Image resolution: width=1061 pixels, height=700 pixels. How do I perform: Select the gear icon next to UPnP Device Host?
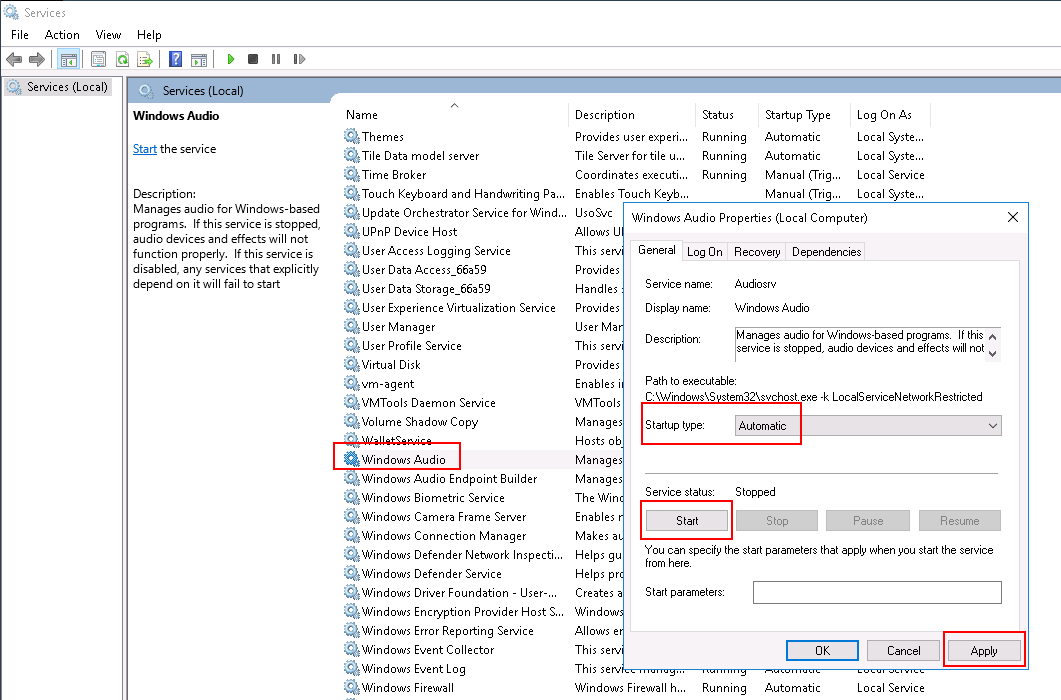point(351,231)
